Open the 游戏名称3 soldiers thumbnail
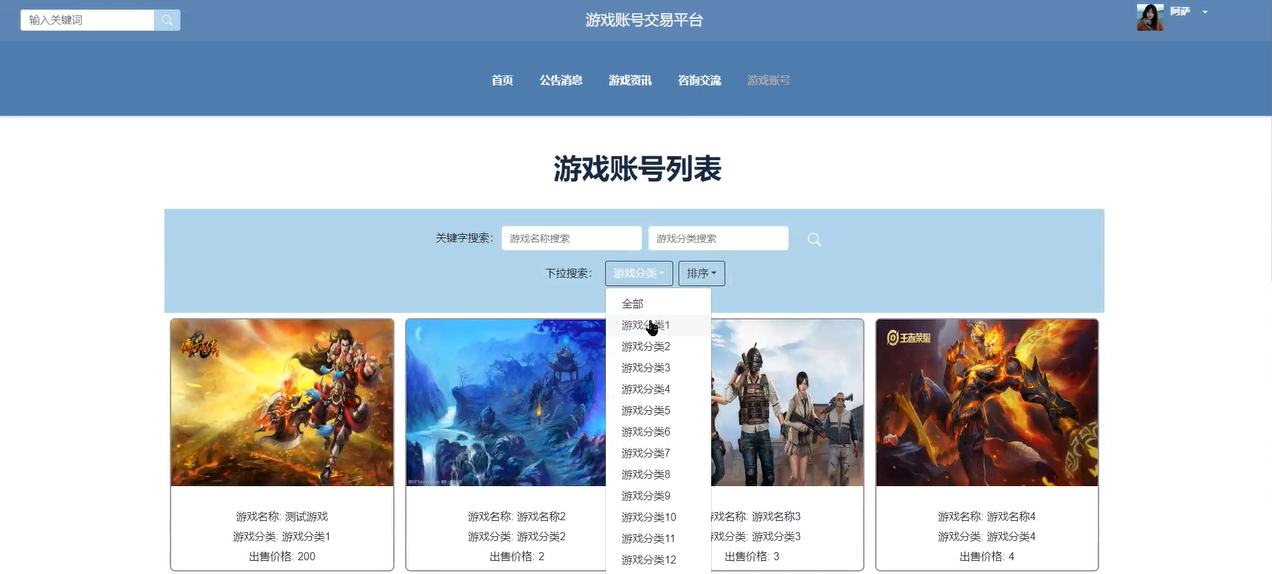Viewport: 1272px width, 574px height. click(787, 403)
